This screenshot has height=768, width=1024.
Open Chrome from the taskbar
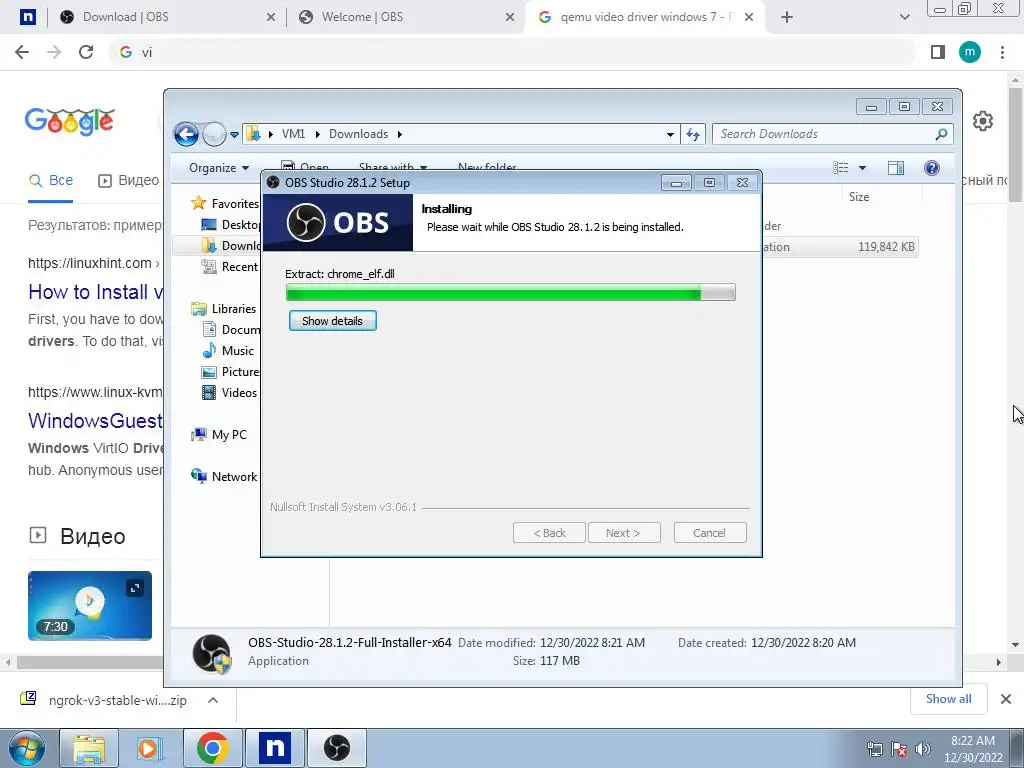pos(212,748)
